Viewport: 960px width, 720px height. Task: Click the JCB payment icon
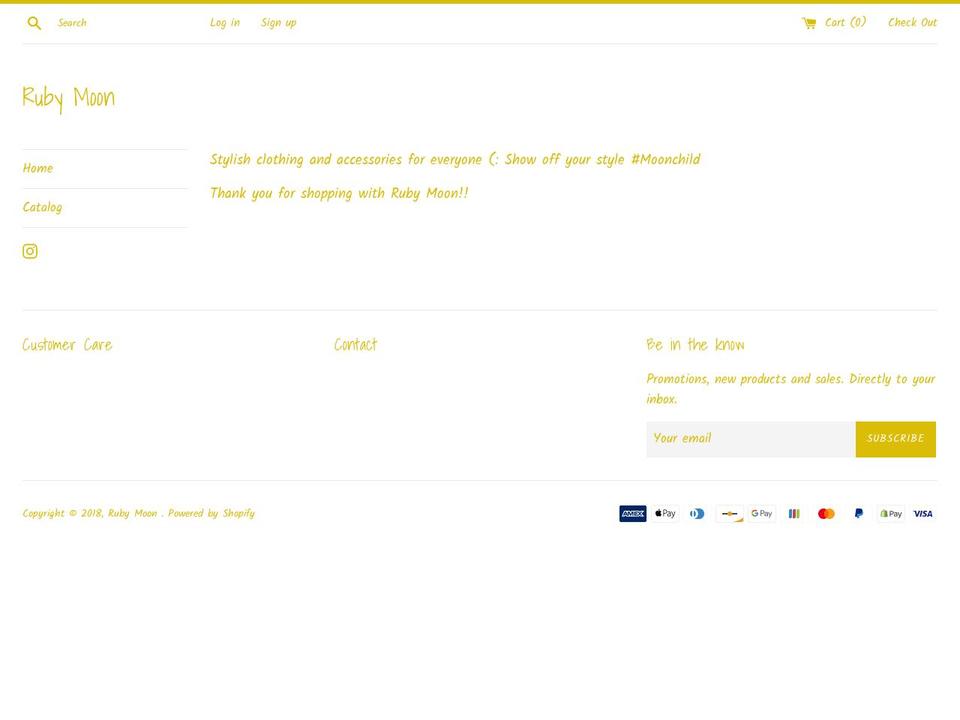point(794,514)
